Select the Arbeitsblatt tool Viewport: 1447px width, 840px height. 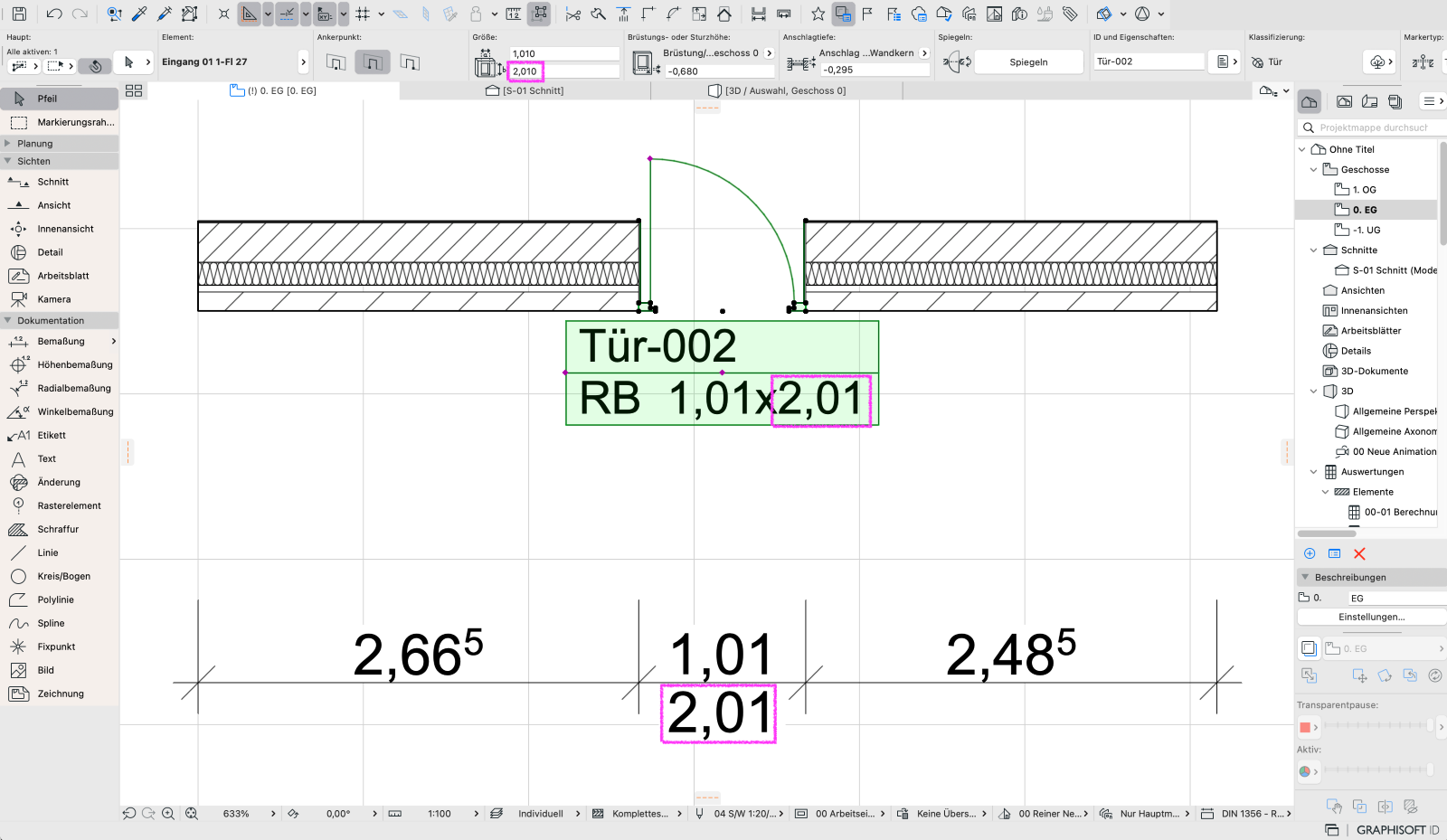point(60,276)
